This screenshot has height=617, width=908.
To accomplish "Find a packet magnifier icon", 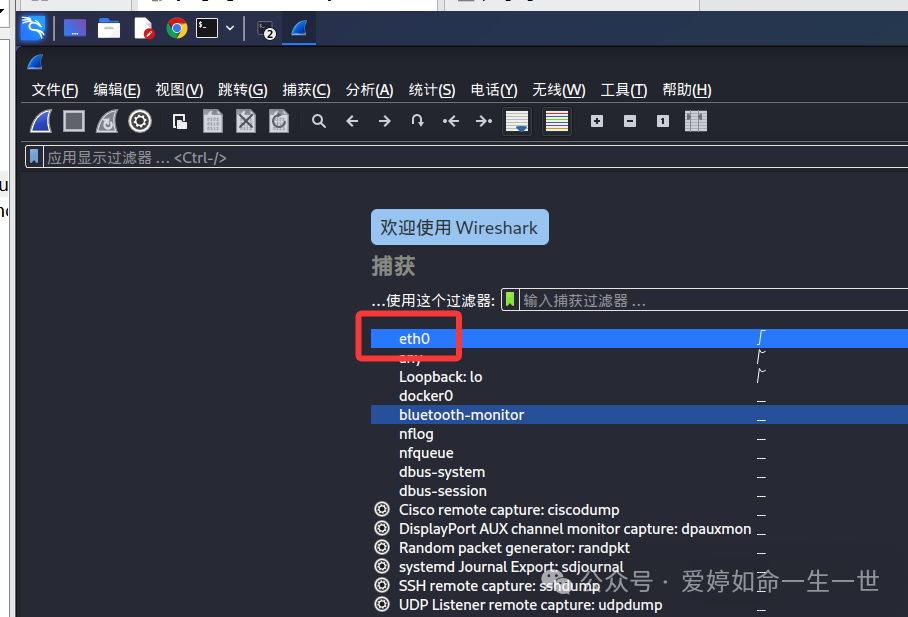I will pos(319,122).
